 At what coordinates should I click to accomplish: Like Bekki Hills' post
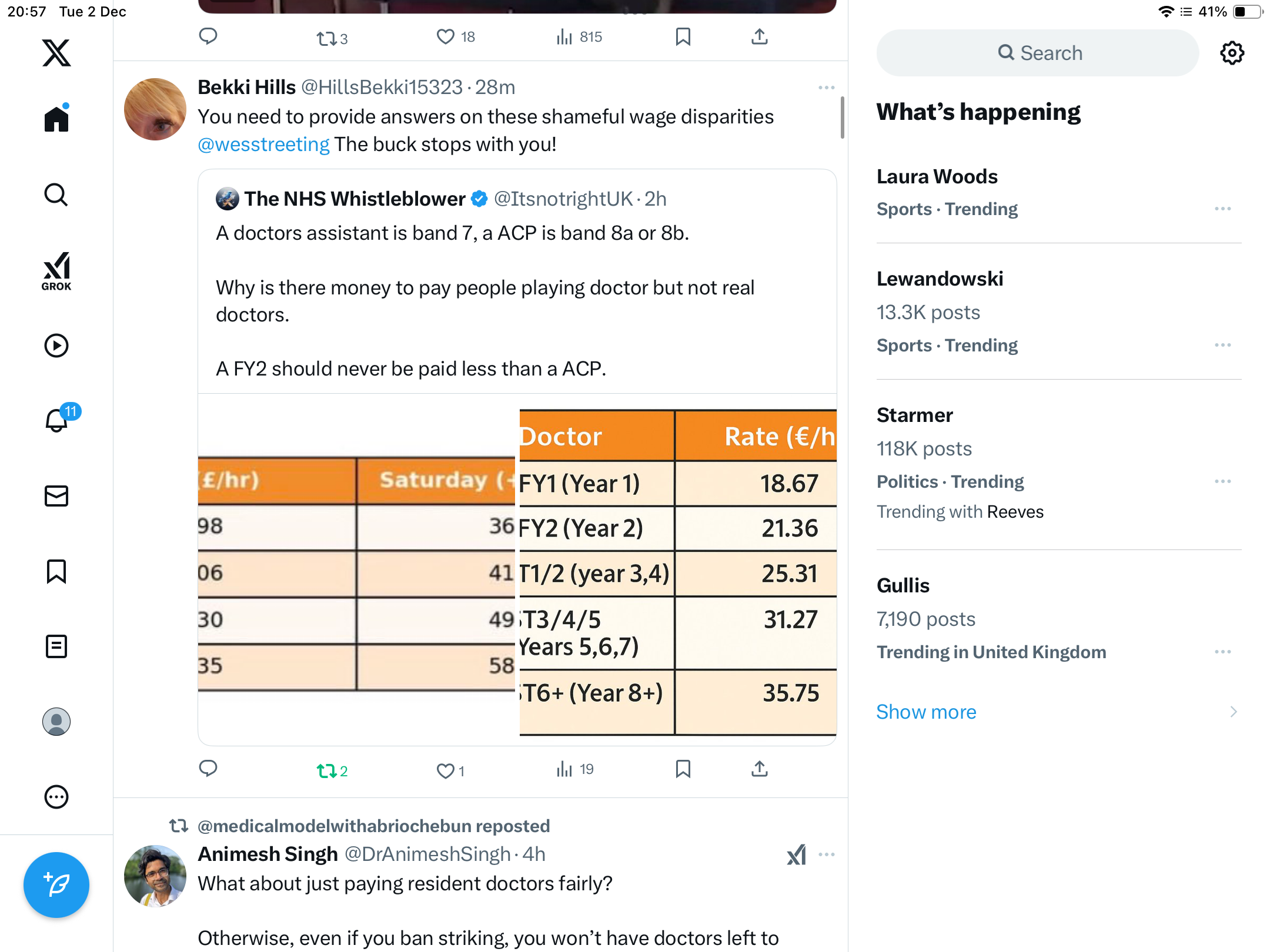point(445,770)
